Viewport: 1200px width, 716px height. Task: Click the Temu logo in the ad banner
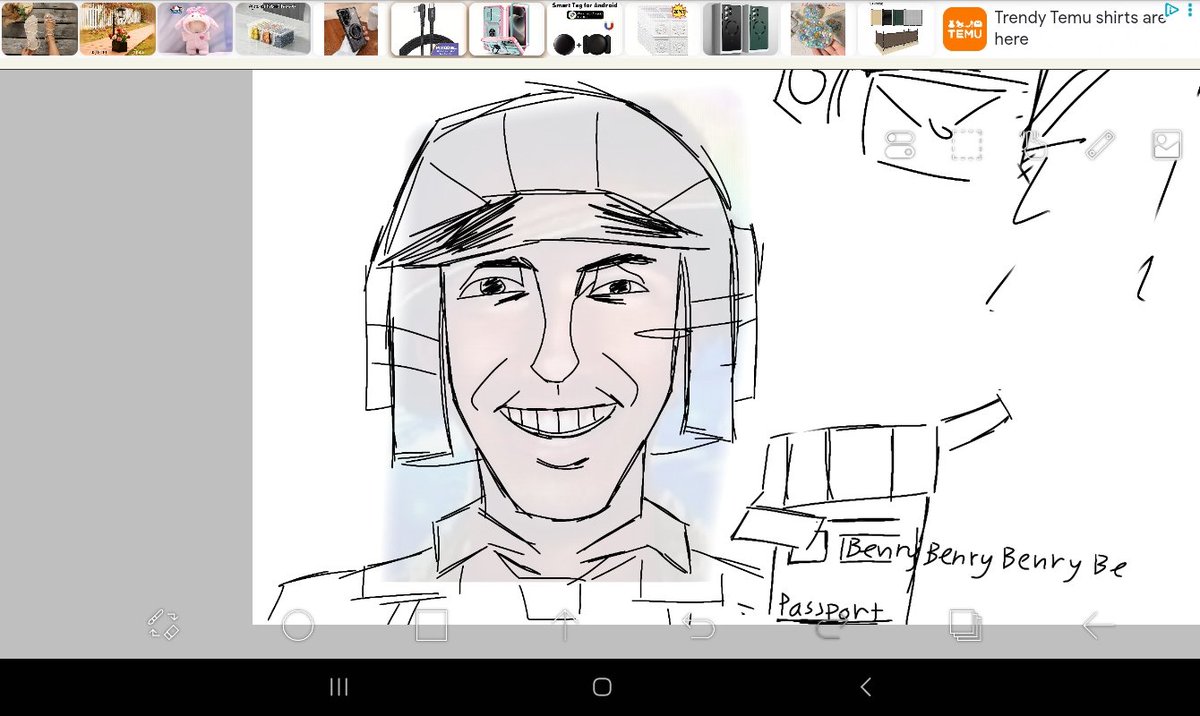click(965, 29)
